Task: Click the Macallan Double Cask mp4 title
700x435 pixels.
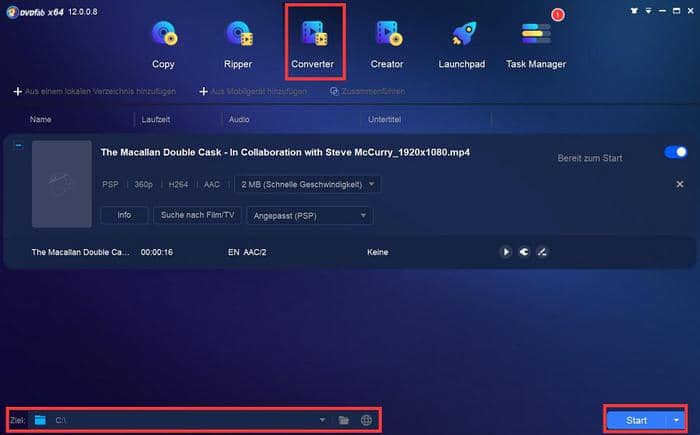Action: (285, 152)
